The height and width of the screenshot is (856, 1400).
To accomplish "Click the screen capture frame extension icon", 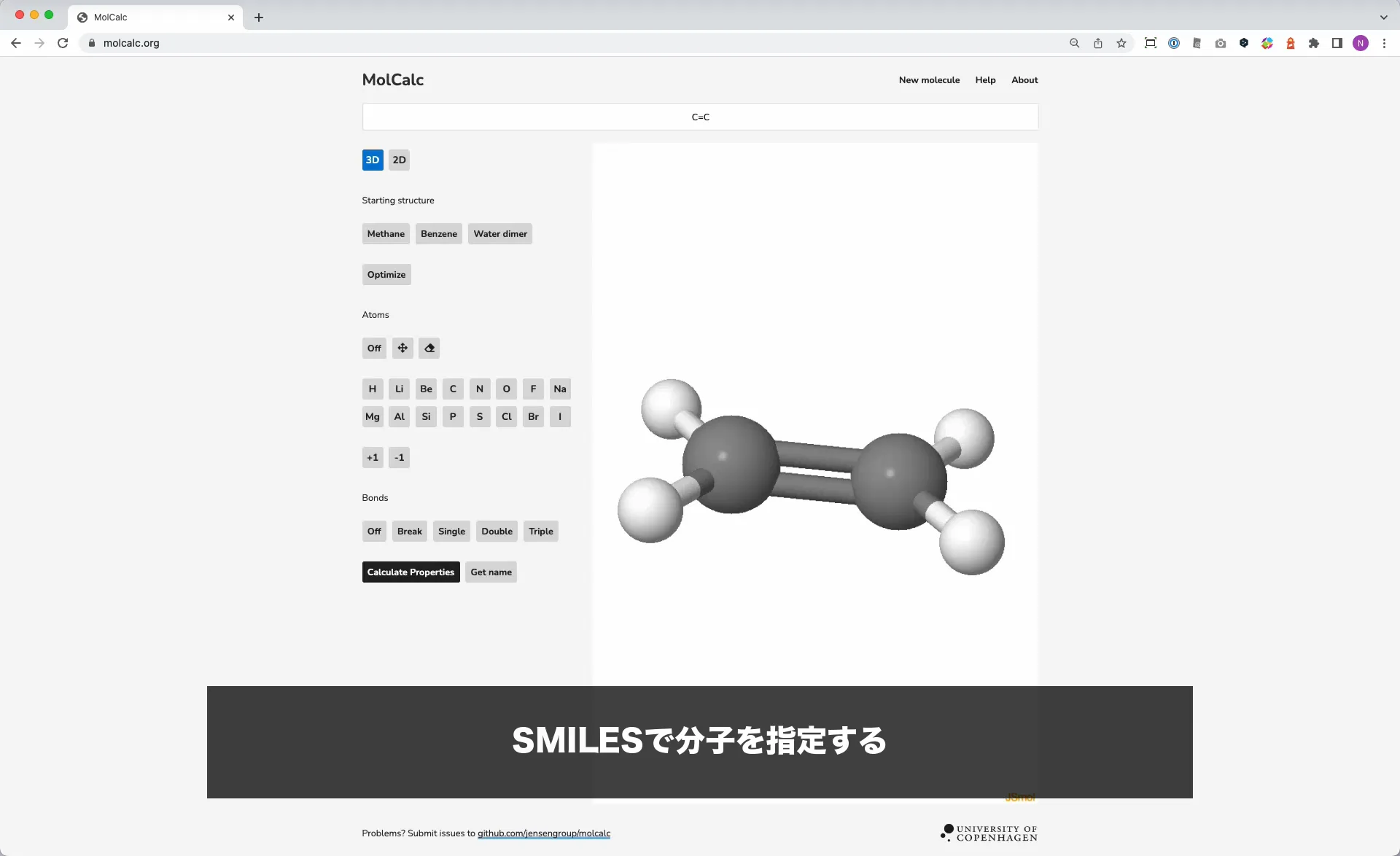I will tap(1151, 43).
